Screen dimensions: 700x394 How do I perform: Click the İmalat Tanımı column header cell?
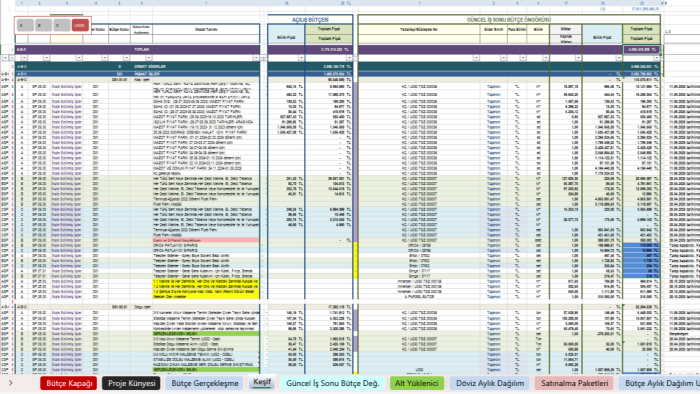(x=206, y=29)
